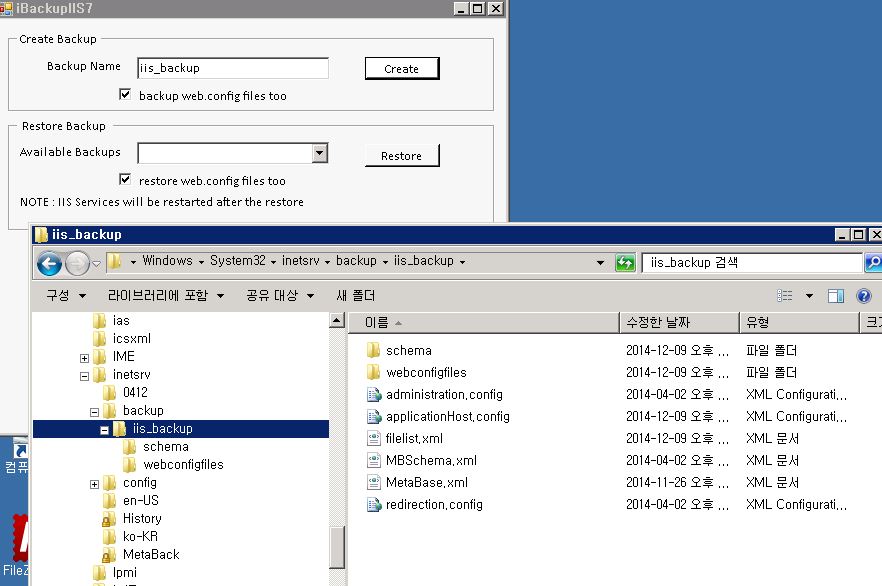Collapse the inetsrv folder in tree
This screenshot has height=586, width=882.
(x=84, y=375)
